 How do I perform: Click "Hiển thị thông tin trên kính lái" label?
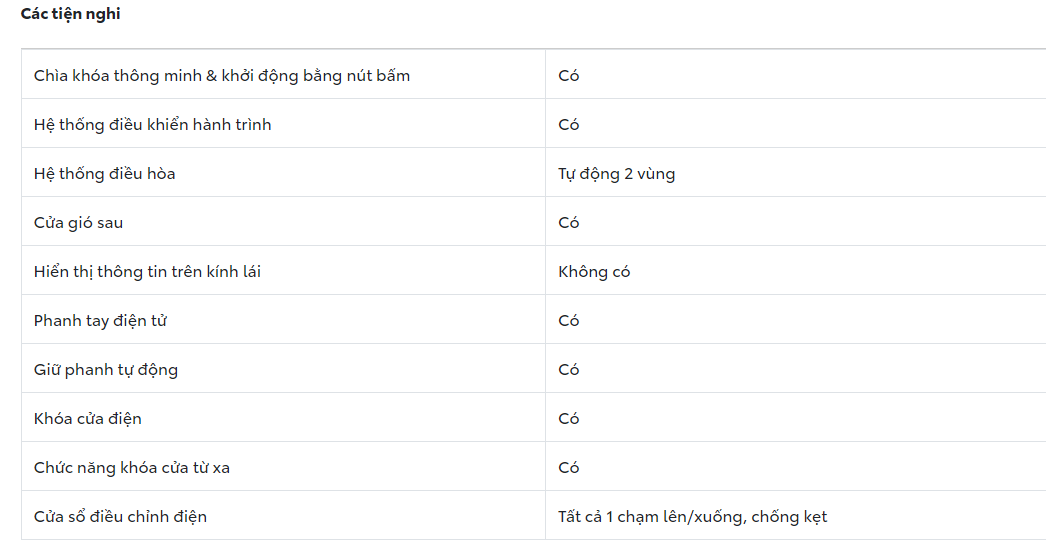(147, 272)
